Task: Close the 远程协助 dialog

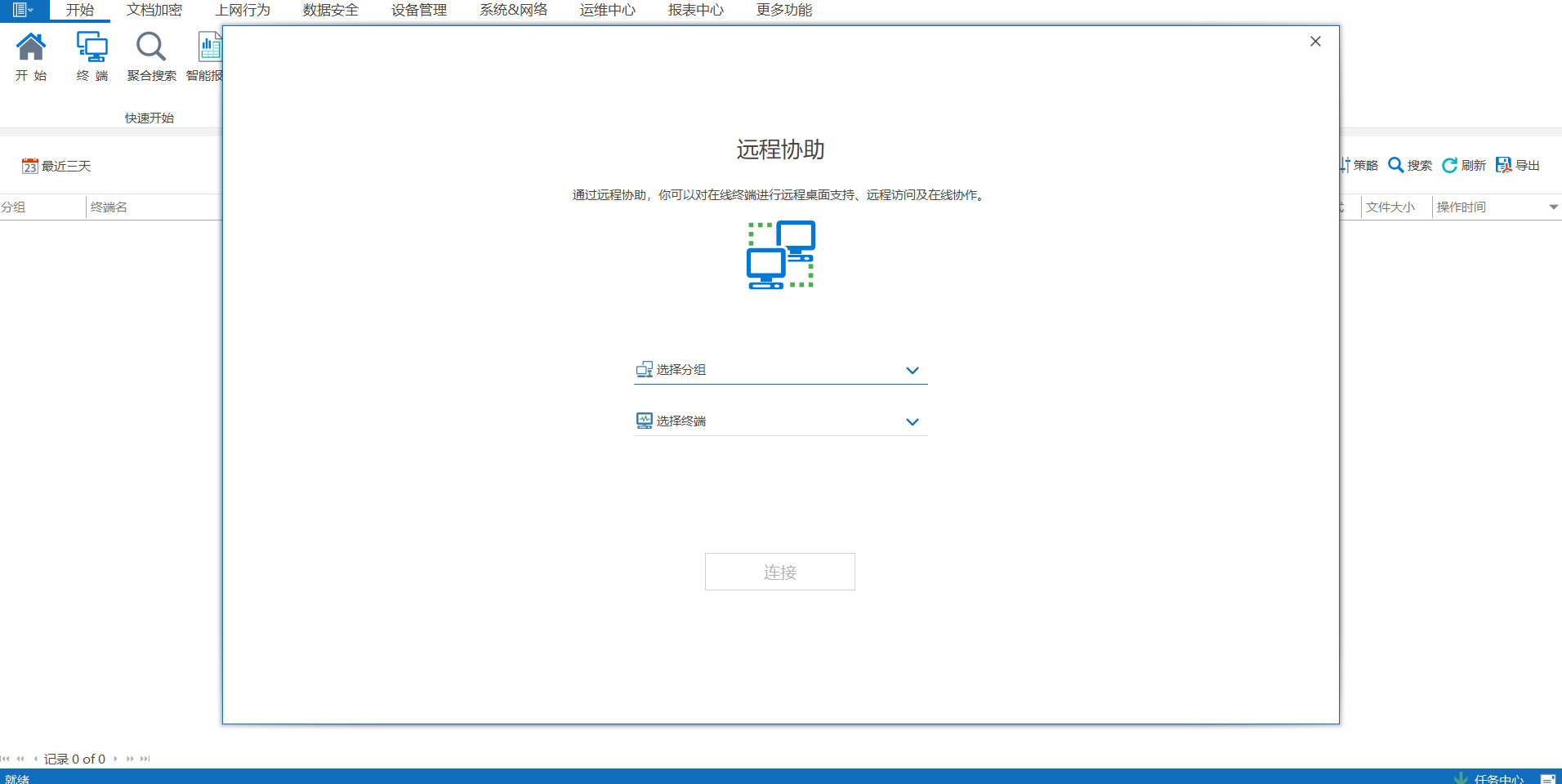Action: (1314, 42)
